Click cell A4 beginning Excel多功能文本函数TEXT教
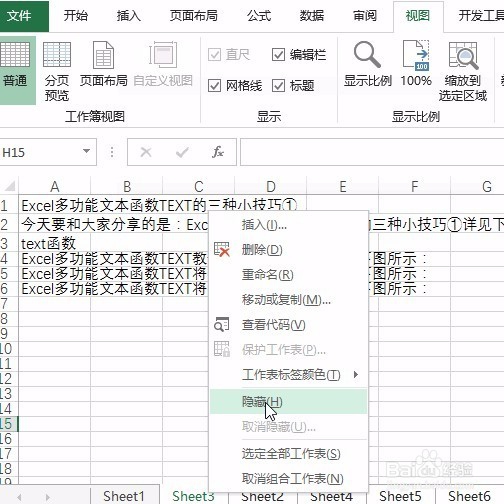The image size is (504, 504). pyautogui.click(x=54, y=259)
